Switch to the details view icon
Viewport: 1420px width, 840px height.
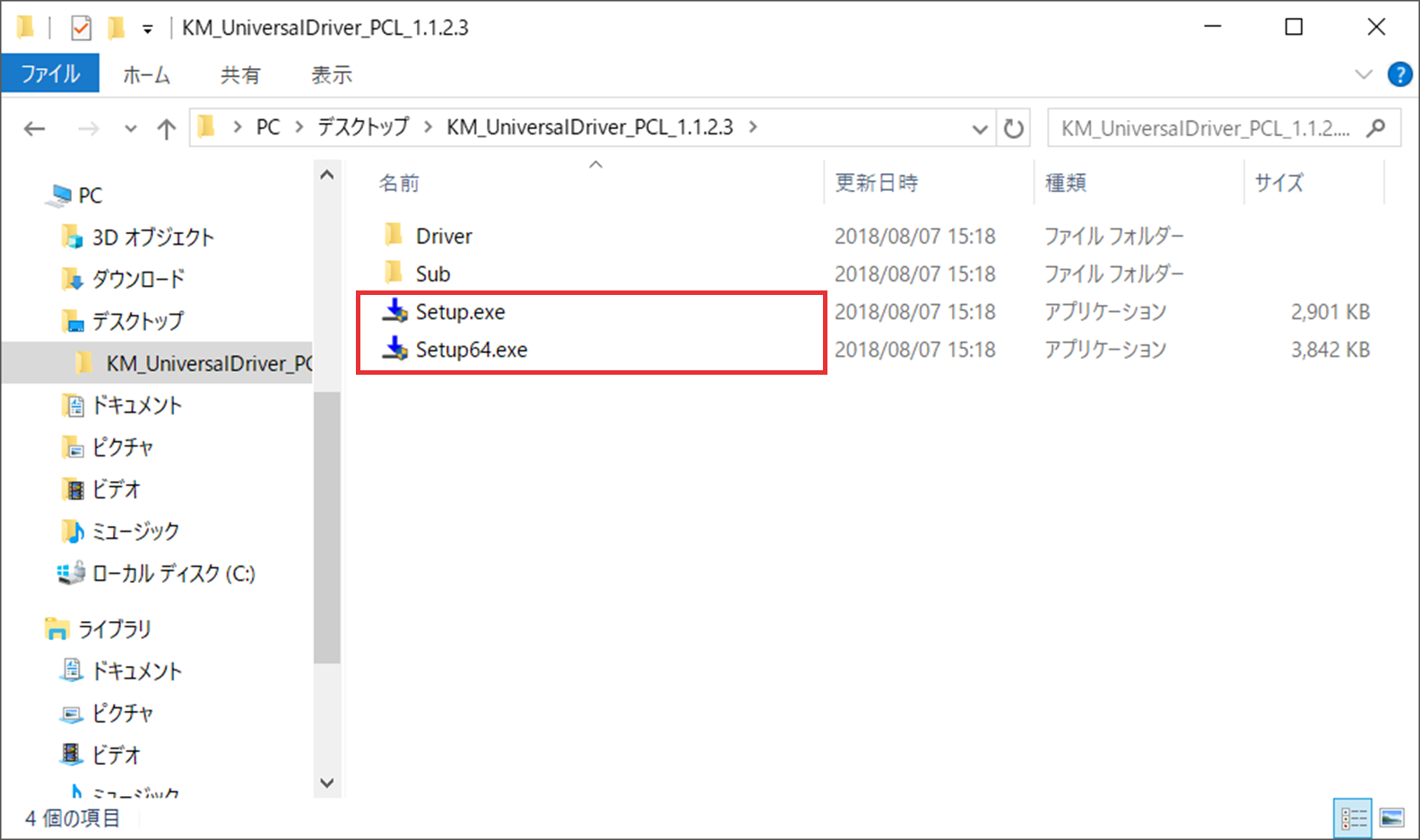click(1353, 818)
